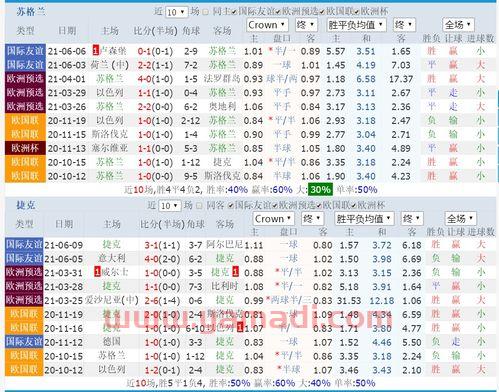499x392 pixels.
Task: Click the date 20-11-12 in 德国 row
Action: click(x=64, y=342)
